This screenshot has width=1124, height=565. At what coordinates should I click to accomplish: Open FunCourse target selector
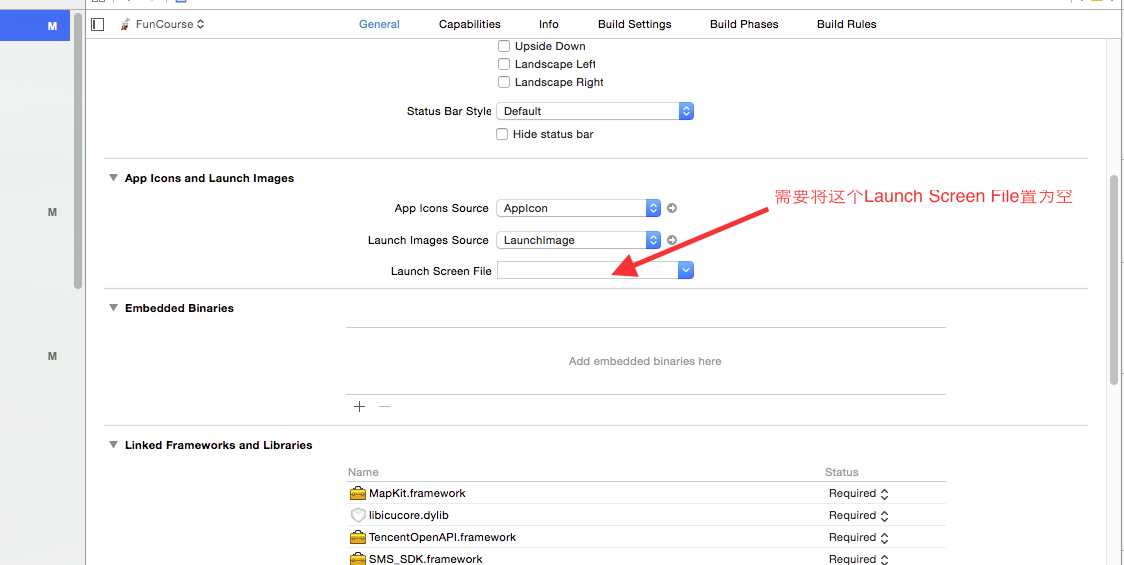tap(163, 24)
